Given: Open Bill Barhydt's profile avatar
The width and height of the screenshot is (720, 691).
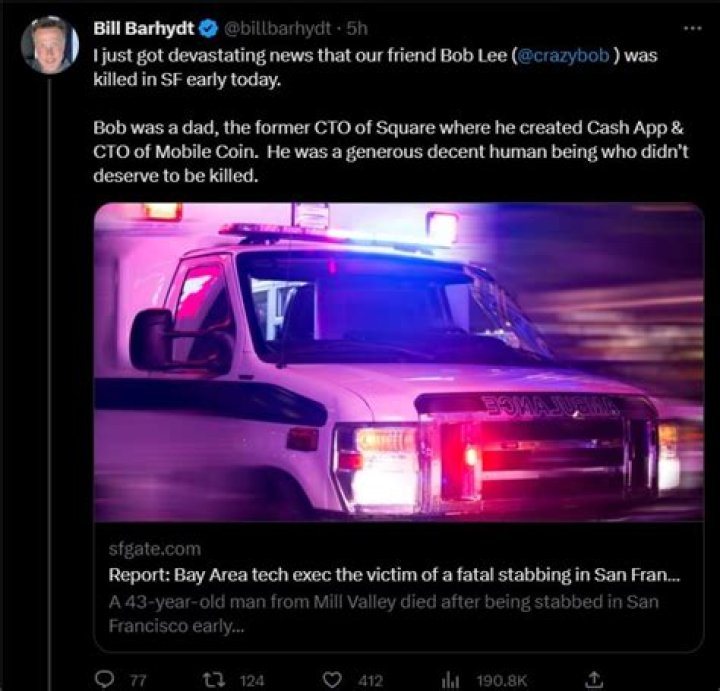Looking at the screenshot, I should click(49, 45).
